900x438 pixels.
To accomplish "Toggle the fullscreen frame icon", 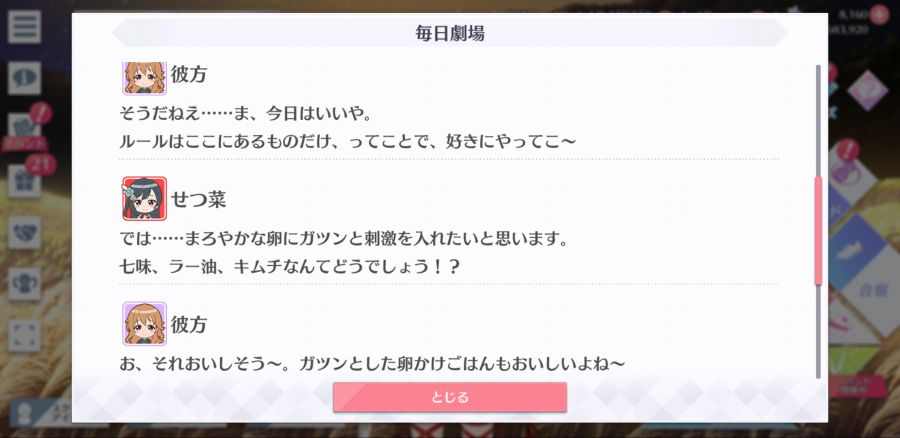I will [x=24, y=336].
